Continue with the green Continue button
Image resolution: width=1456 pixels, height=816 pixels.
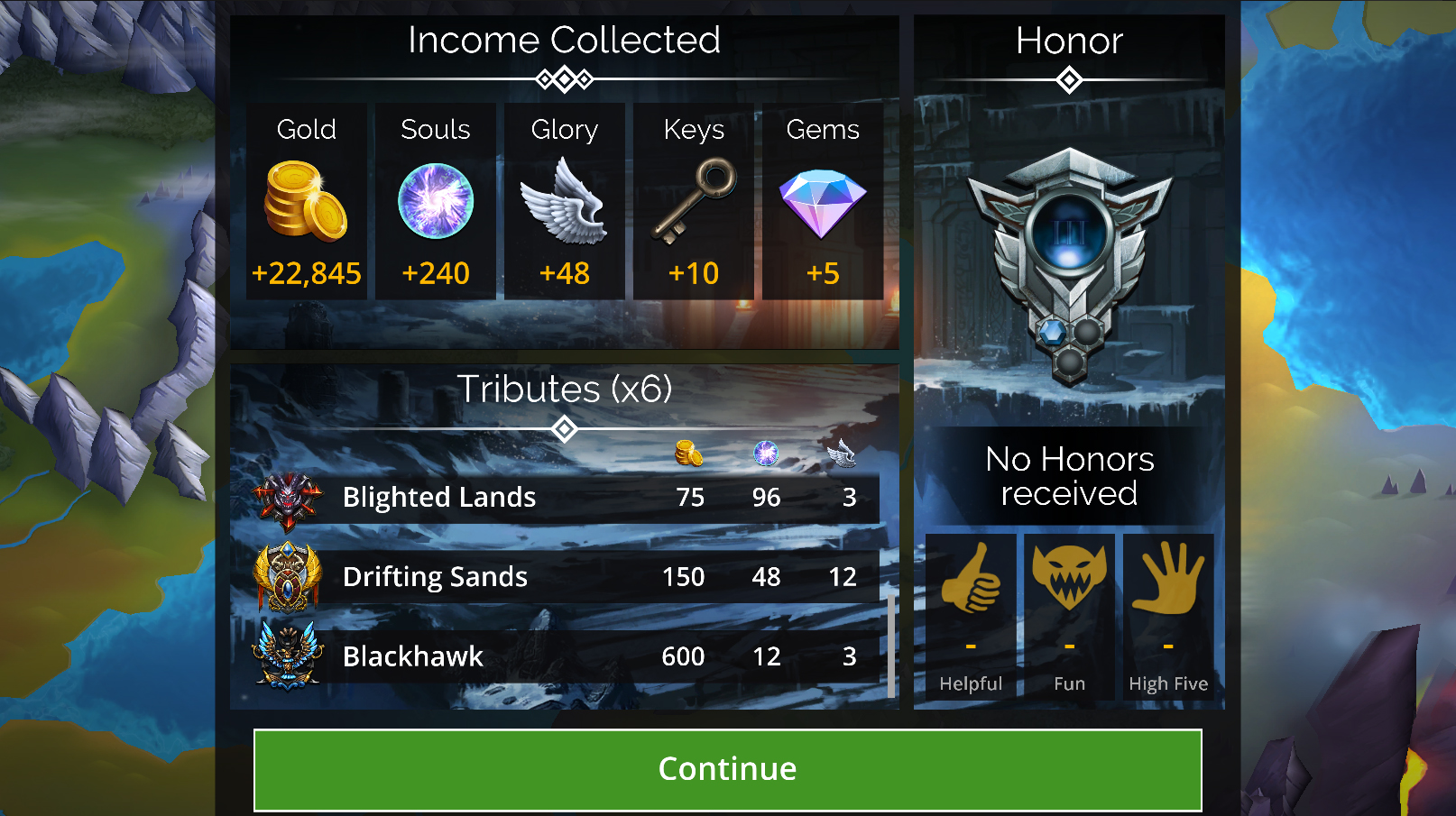[x=727, y=769]
